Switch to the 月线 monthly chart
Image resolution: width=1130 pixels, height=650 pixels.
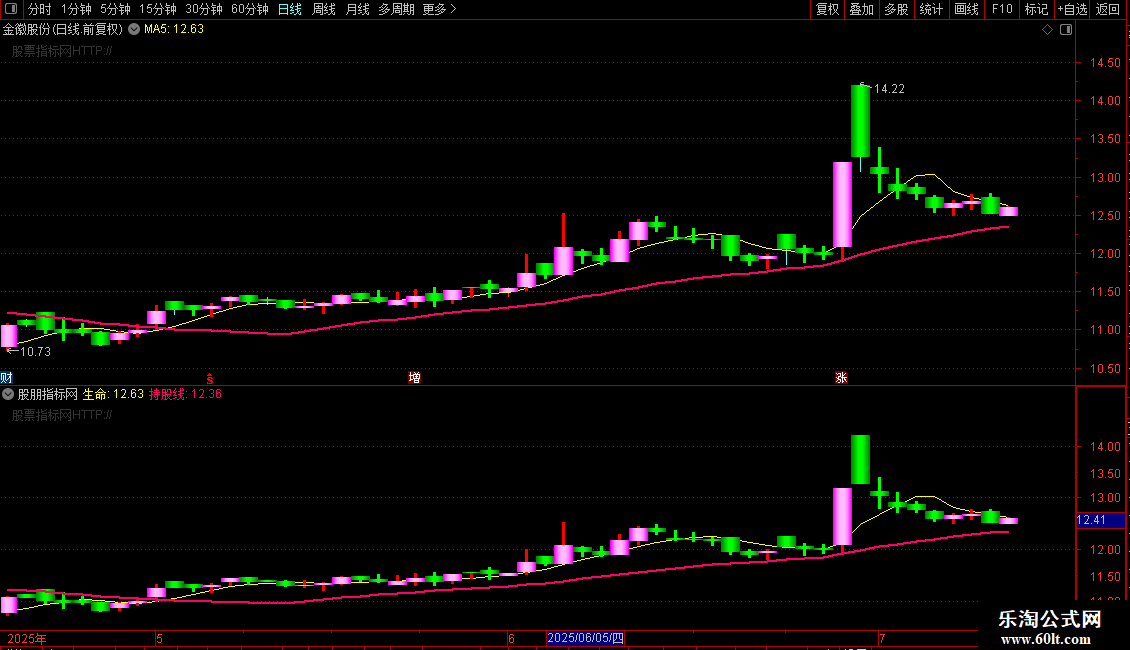pyautogui.click(x=357, y=9)
